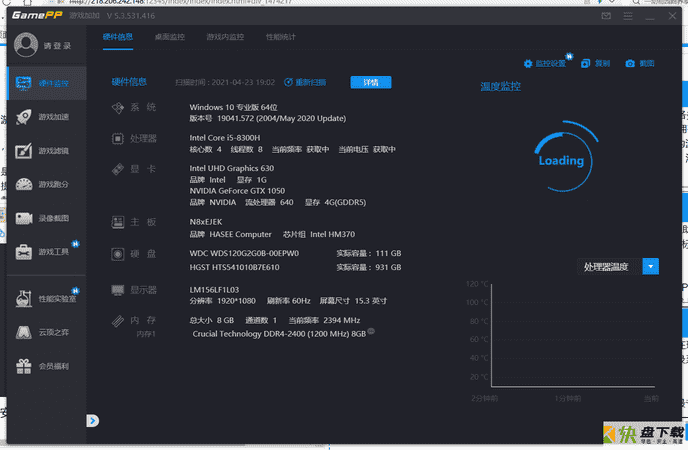Image resolution: width=688 pixels, height=450 pixels.
Task: Open the 处理器温度 dropdown arrow
Action: coord(651,266)
